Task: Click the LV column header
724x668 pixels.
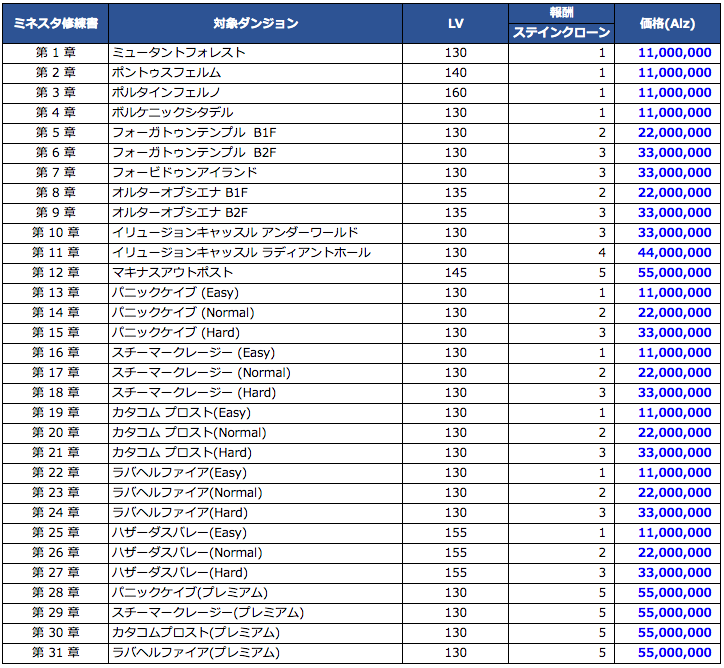Action: [455, 24]
